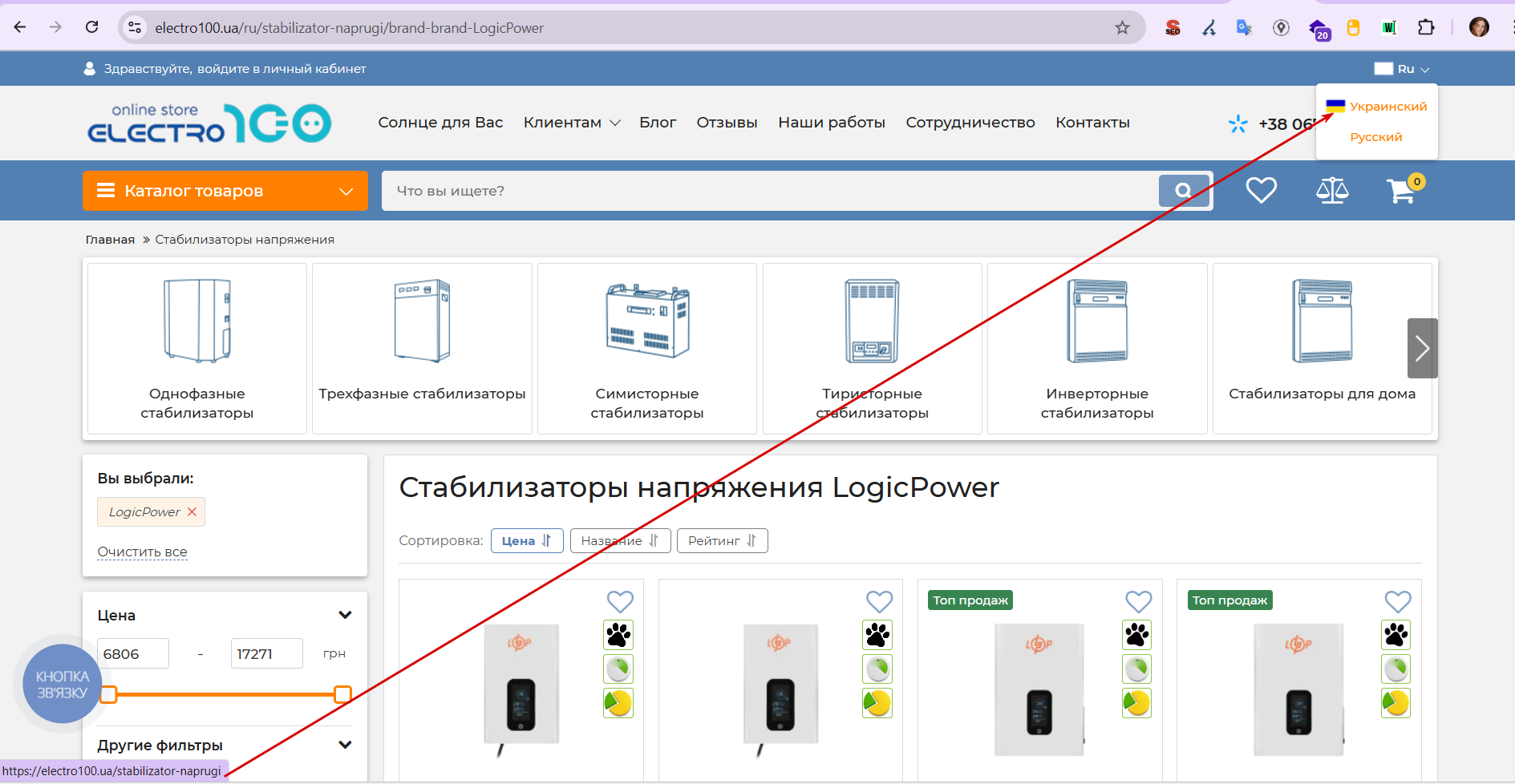Click the browser back arrow
This screenshot has height=784, width=1515.
(x=20, y=27)
